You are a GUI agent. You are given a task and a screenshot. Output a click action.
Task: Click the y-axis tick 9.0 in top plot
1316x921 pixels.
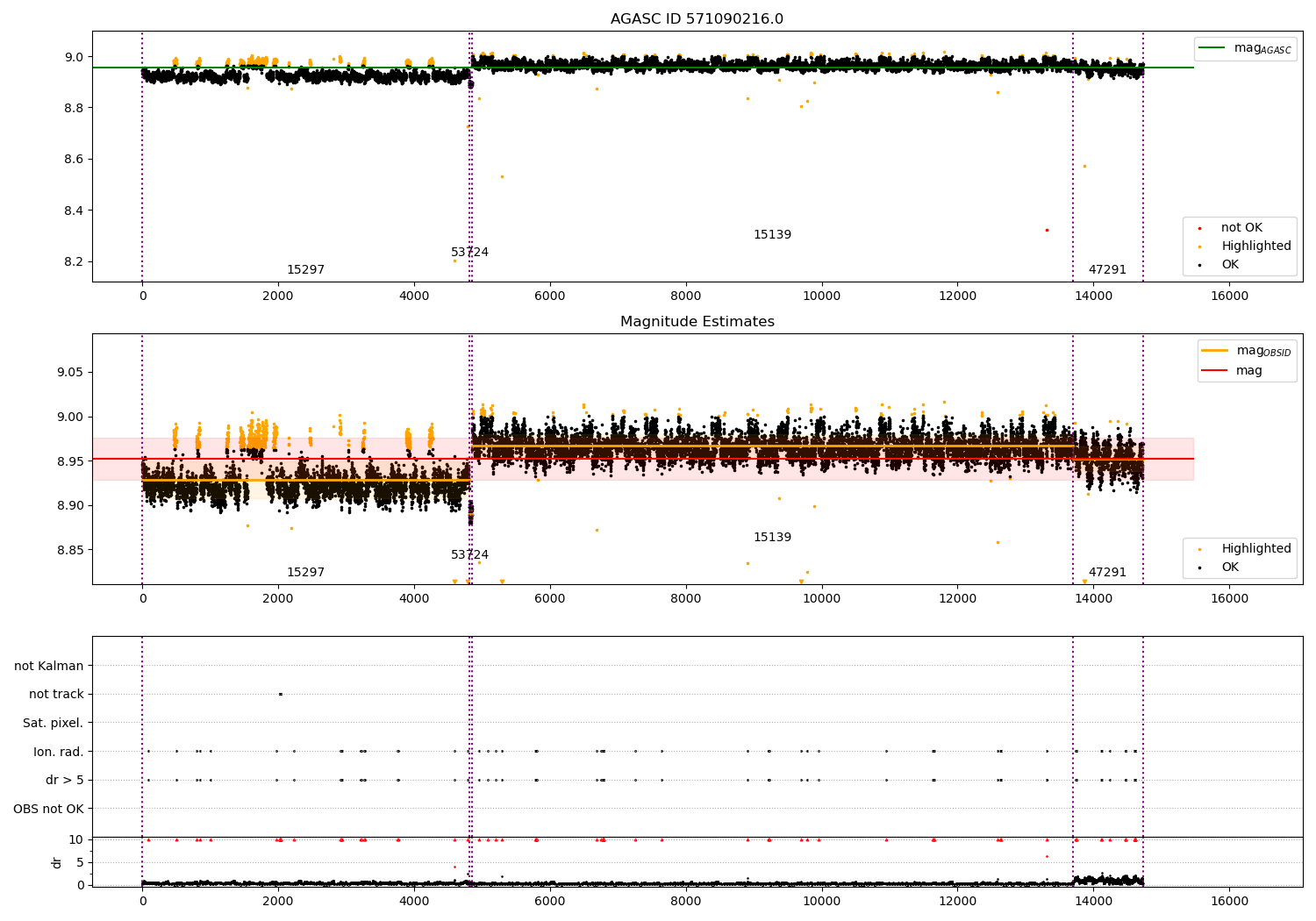click(x=73, y=57)
